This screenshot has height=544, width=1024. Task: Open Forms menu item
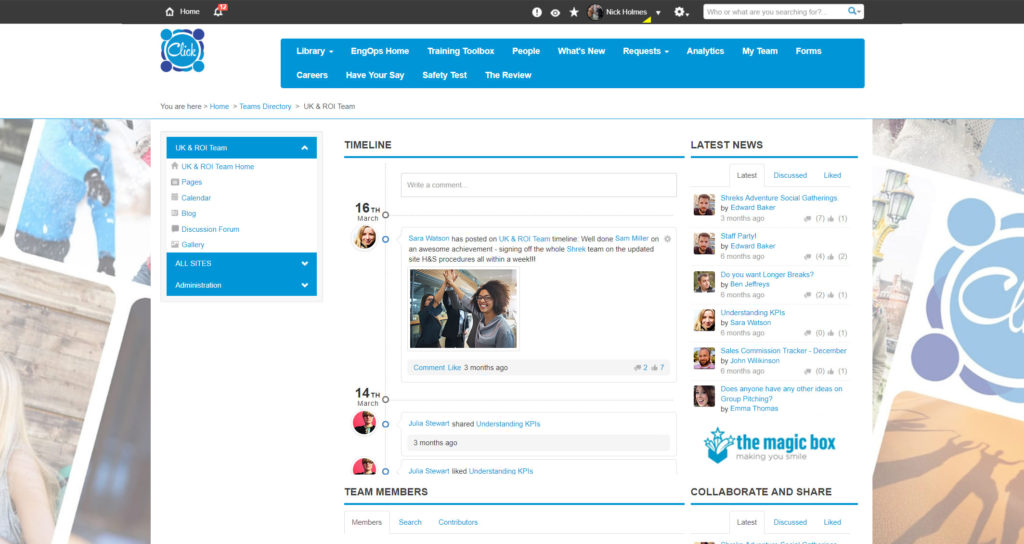(808, 51)
